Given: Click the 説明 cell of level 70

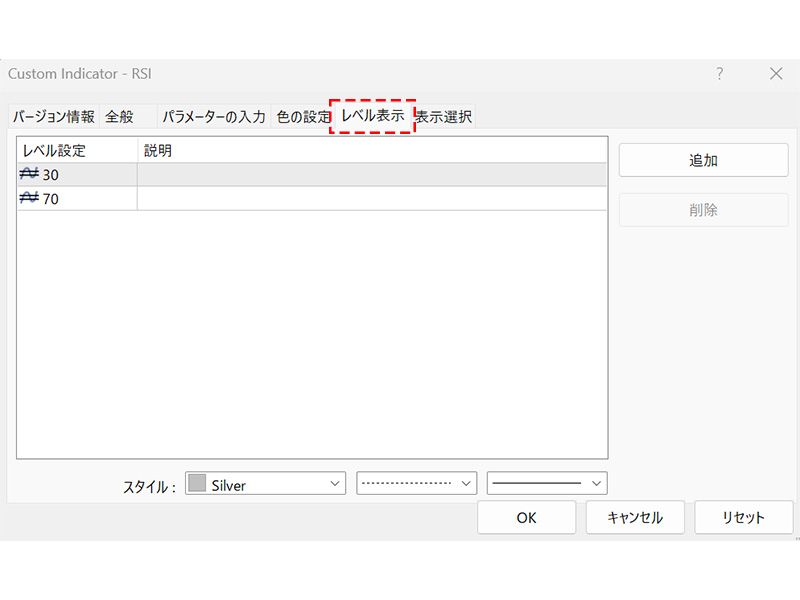Looking at the screenshot, I should click(x=370, y=198).
